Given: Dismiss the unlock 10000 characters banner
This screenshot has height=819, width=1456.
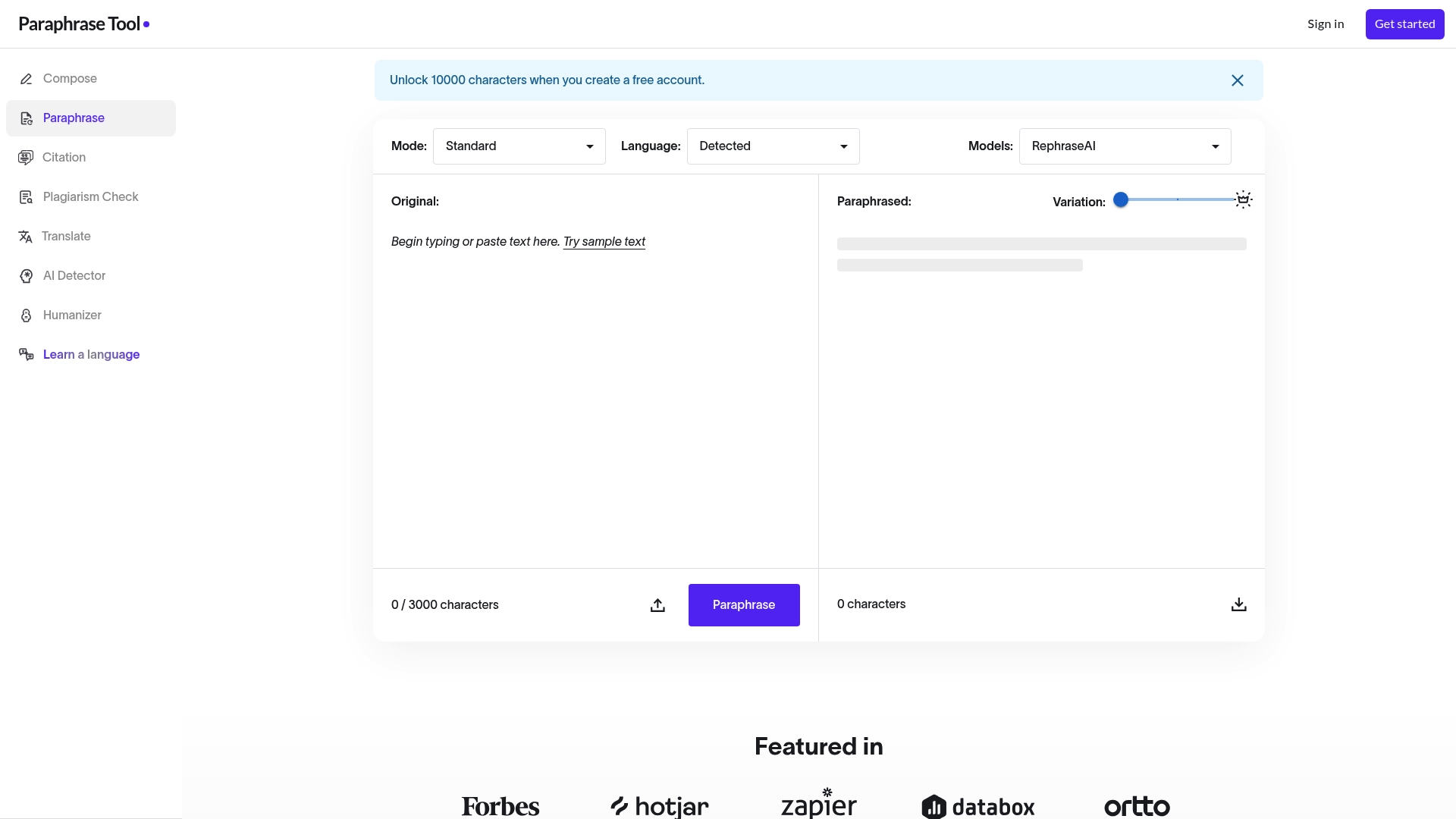Looking at the screenshot, I should pos(1238,80).
